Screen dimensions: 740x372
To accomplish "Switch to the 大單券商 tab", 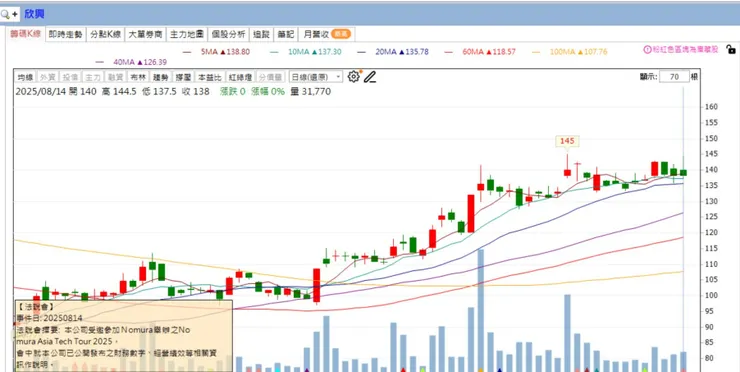I will click(x=145, y=34).
